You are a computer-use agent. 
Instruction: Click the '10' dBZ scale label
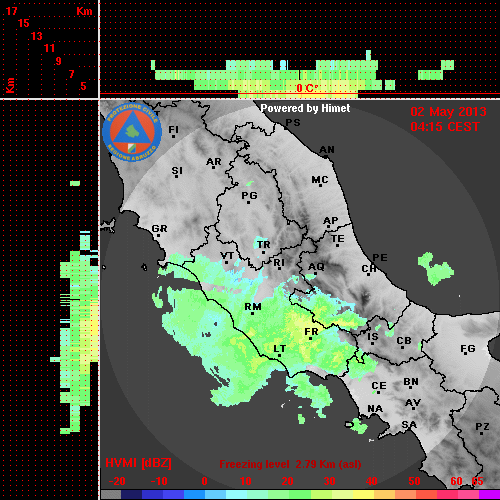246,481
